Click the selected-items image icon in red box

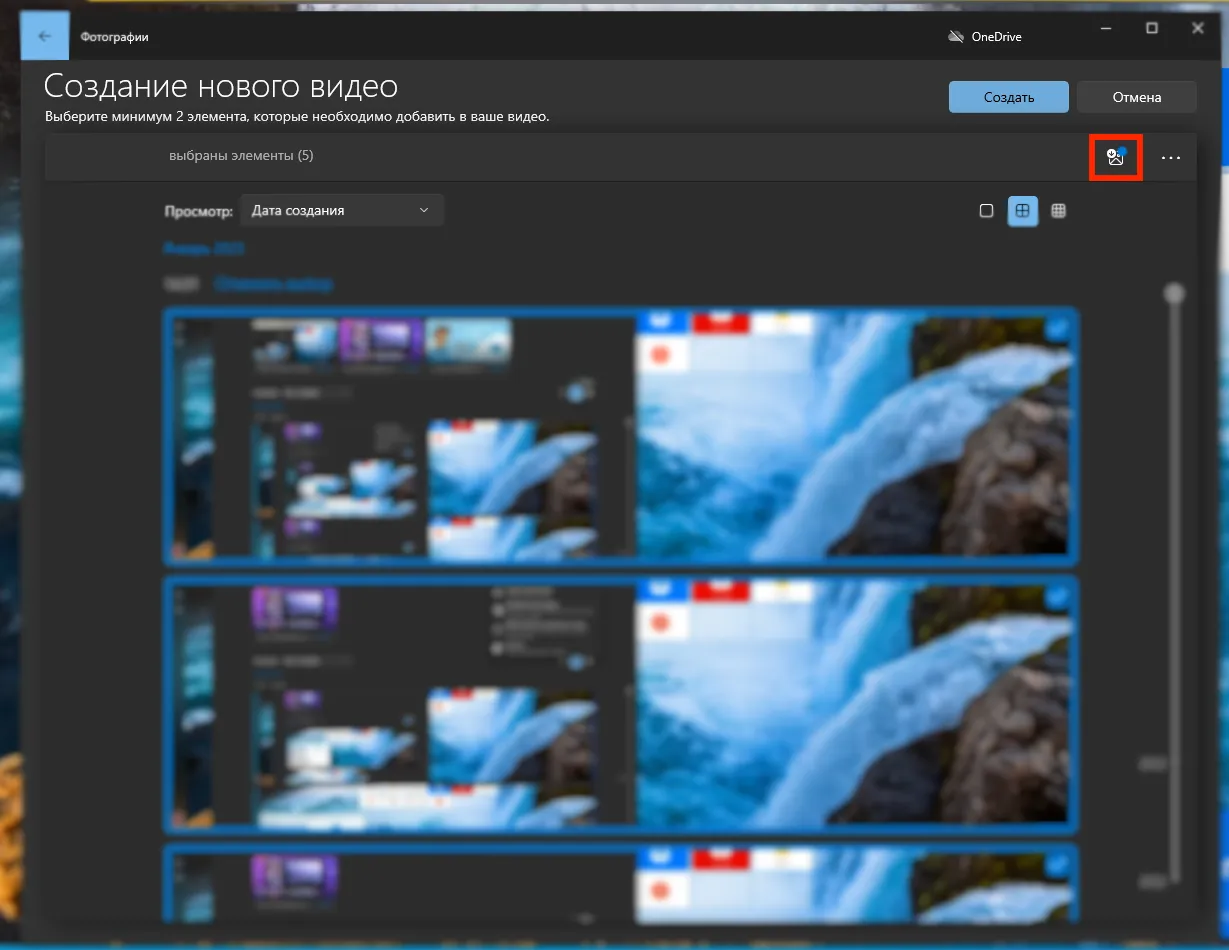coord(1115,157)
